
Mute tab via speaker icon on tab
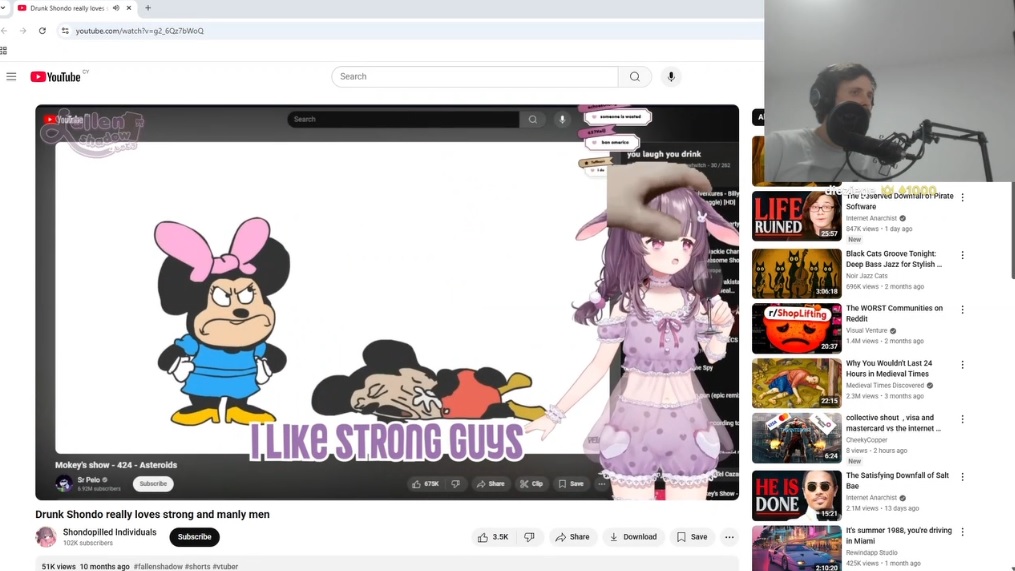[x=116, y=8]
